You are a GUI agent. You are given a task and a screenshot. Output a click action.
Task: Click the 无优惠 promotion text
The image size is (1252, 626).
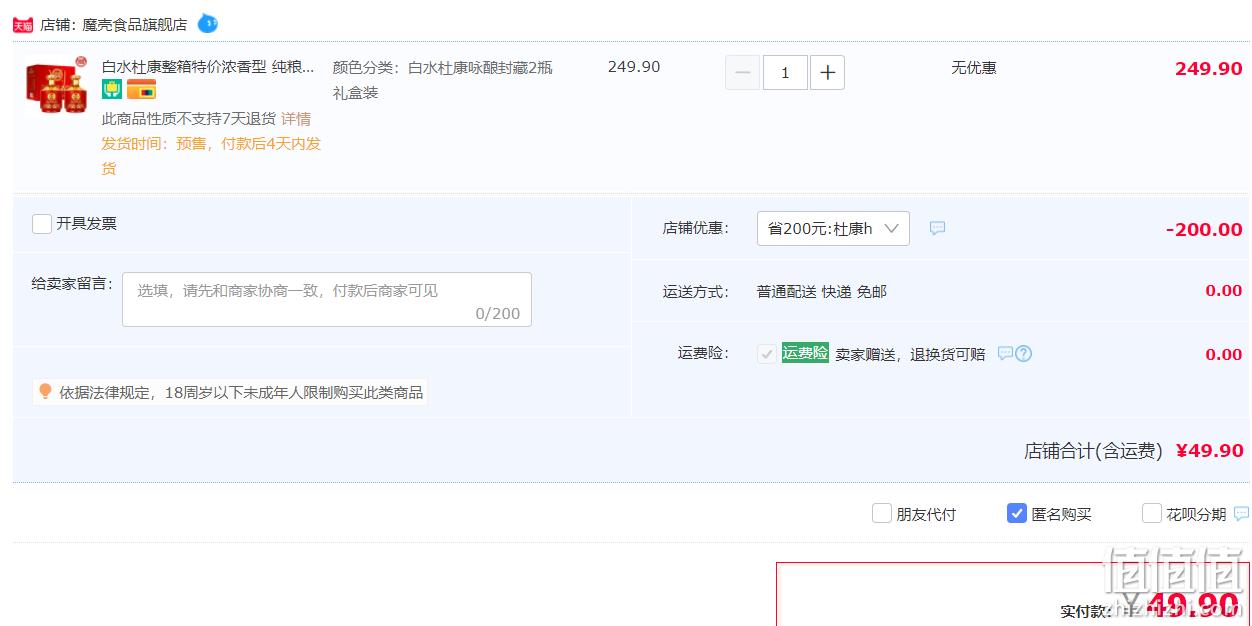(x=974, y=67)
